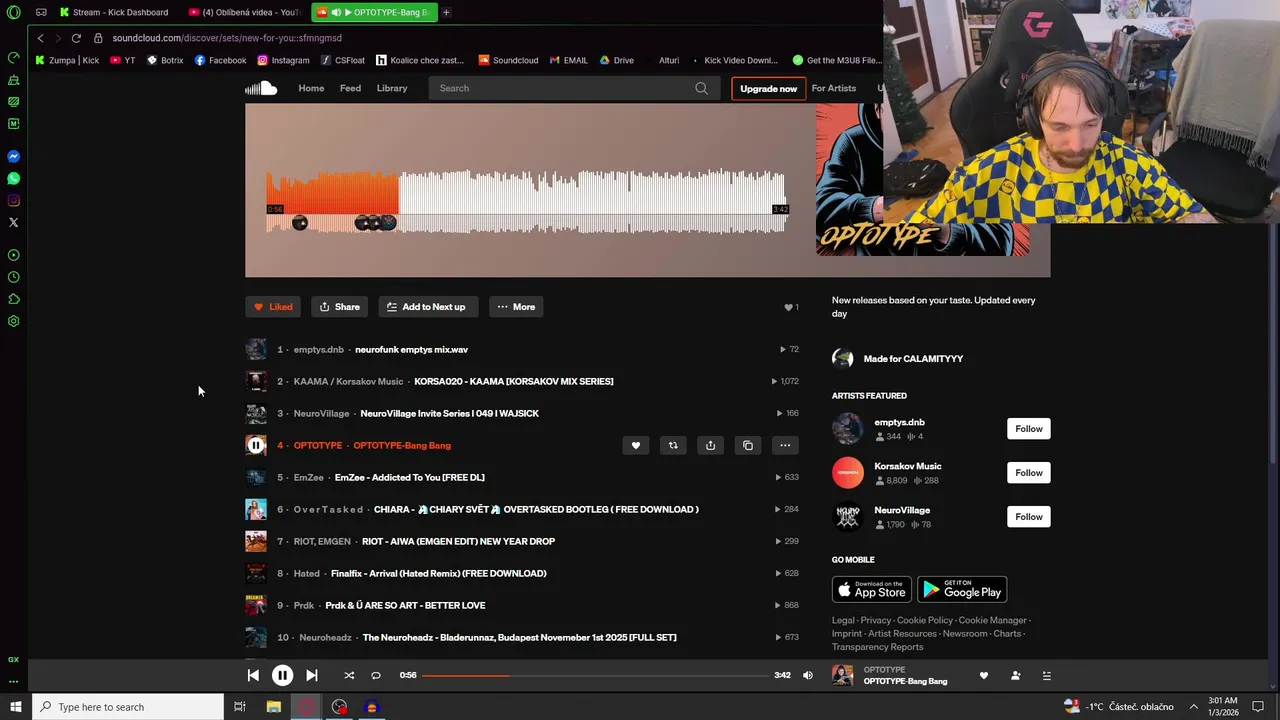Open the Korsakov Music avatar
1280x720 pixels.
(x=848, y=472)
